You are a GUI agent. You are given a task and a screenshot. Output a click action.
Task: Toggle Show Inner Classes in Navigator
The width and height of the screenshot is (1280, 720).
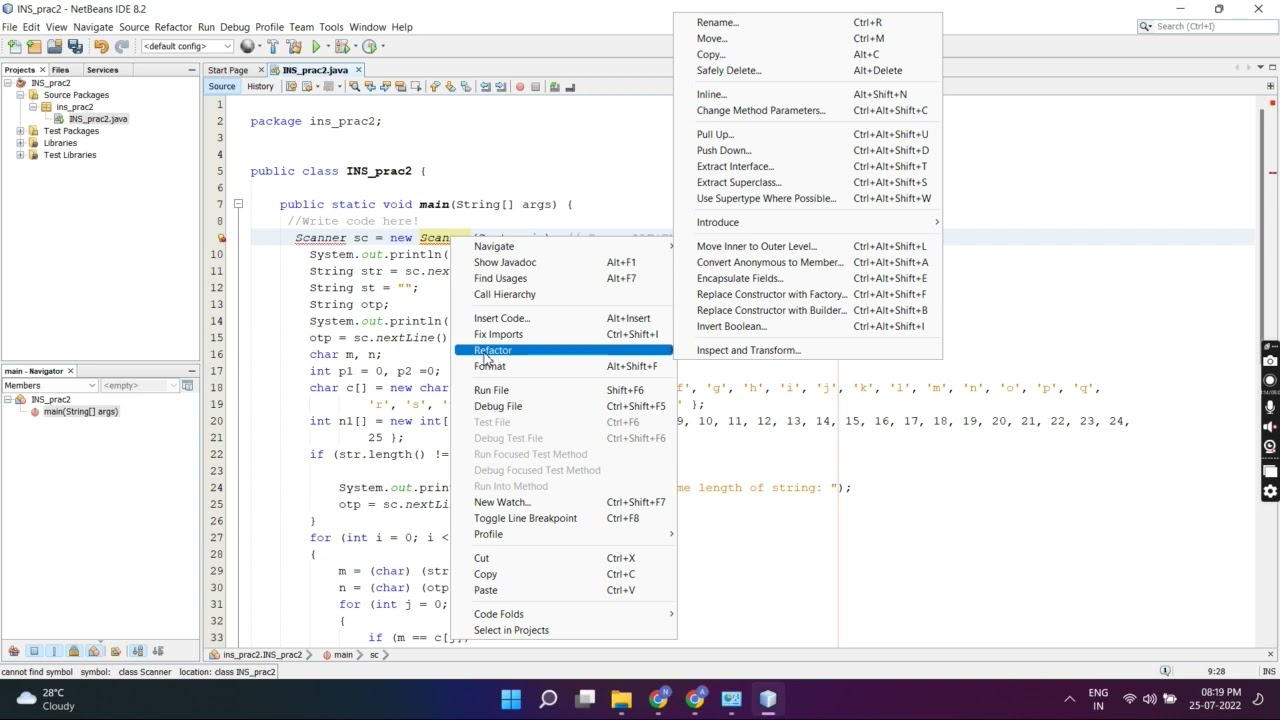click(x=94, y=651)
